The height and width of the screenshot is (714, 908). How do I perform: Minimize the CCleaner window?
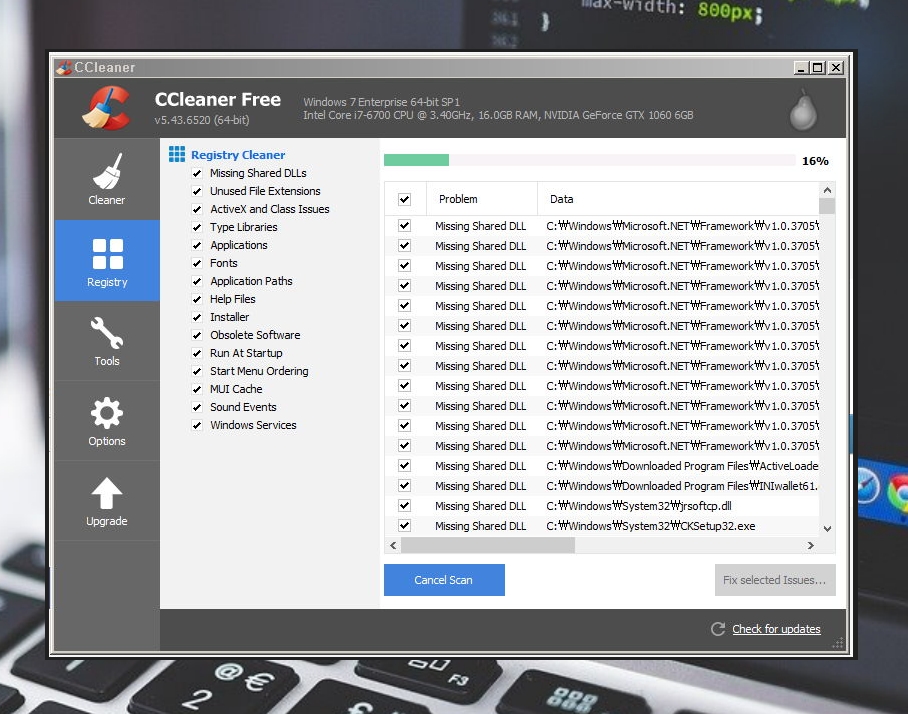click(801, 68)
